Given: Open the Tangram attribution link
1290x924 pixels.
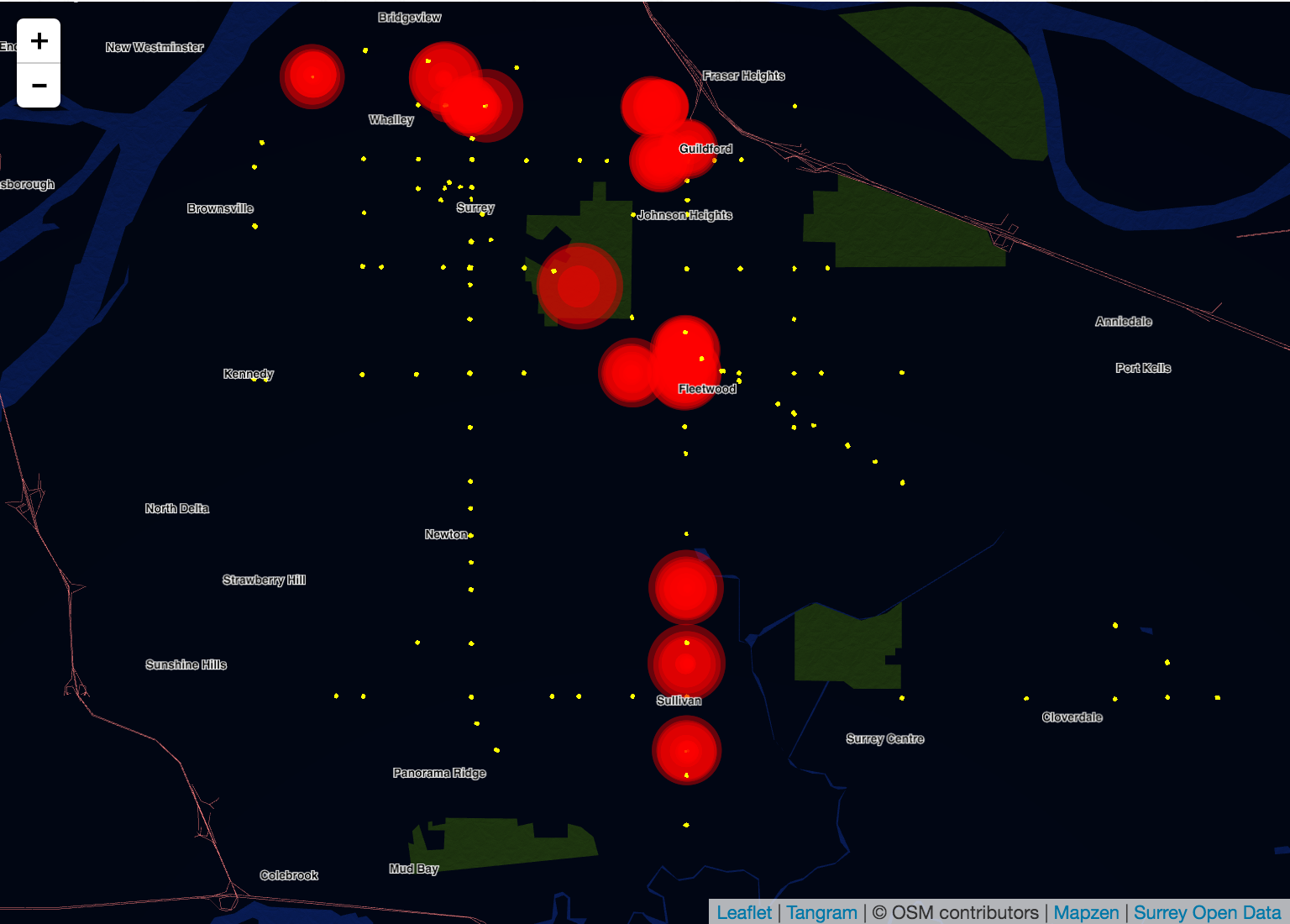Looking at the screenshot, I should tap(821, 912).
